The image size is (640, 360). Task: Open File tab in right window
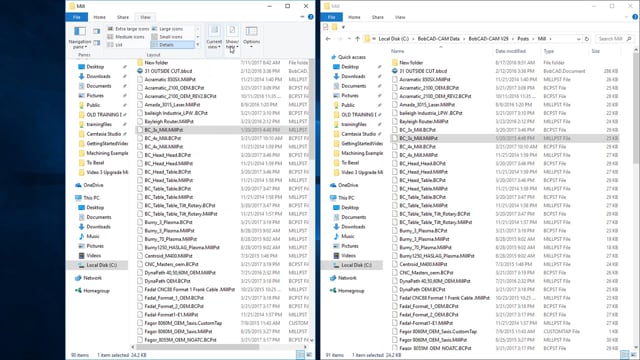[x=331, y=17]
